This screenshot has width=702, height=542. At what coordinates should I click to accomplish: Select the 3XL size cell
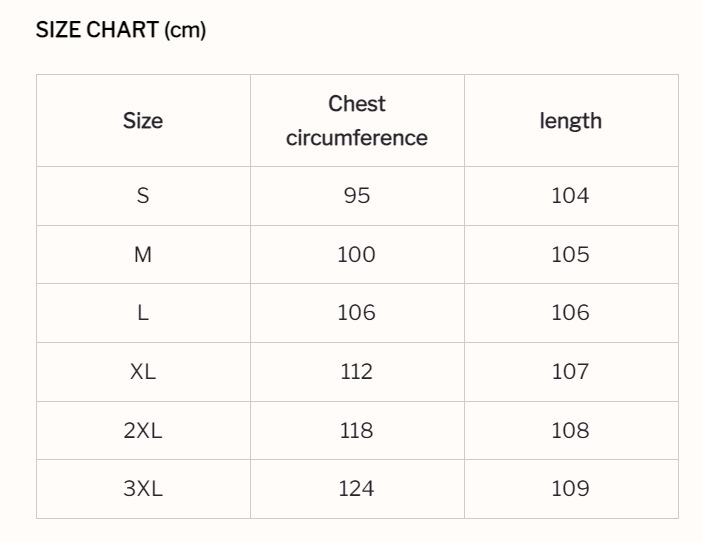click(143, 488)
